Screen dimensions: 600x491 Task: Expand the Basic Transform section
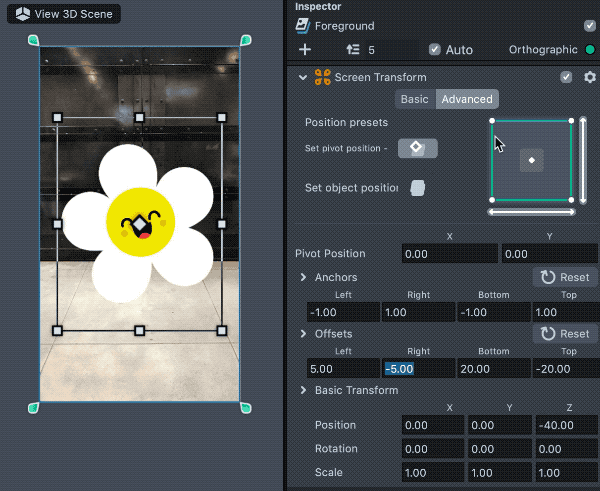pos(303,390)
